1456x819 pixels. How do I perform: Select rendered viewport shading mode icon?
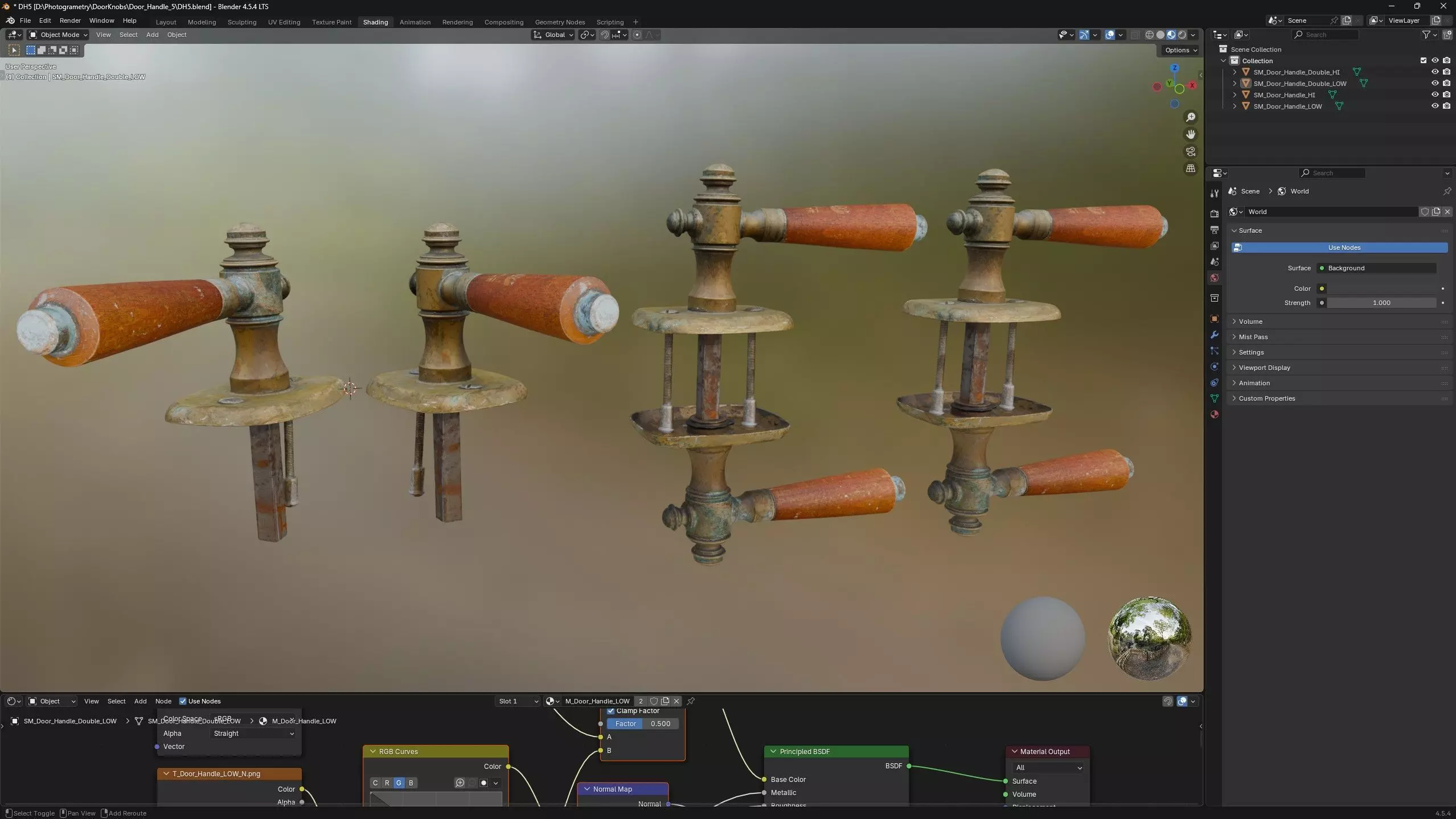tap(1182, 35)
